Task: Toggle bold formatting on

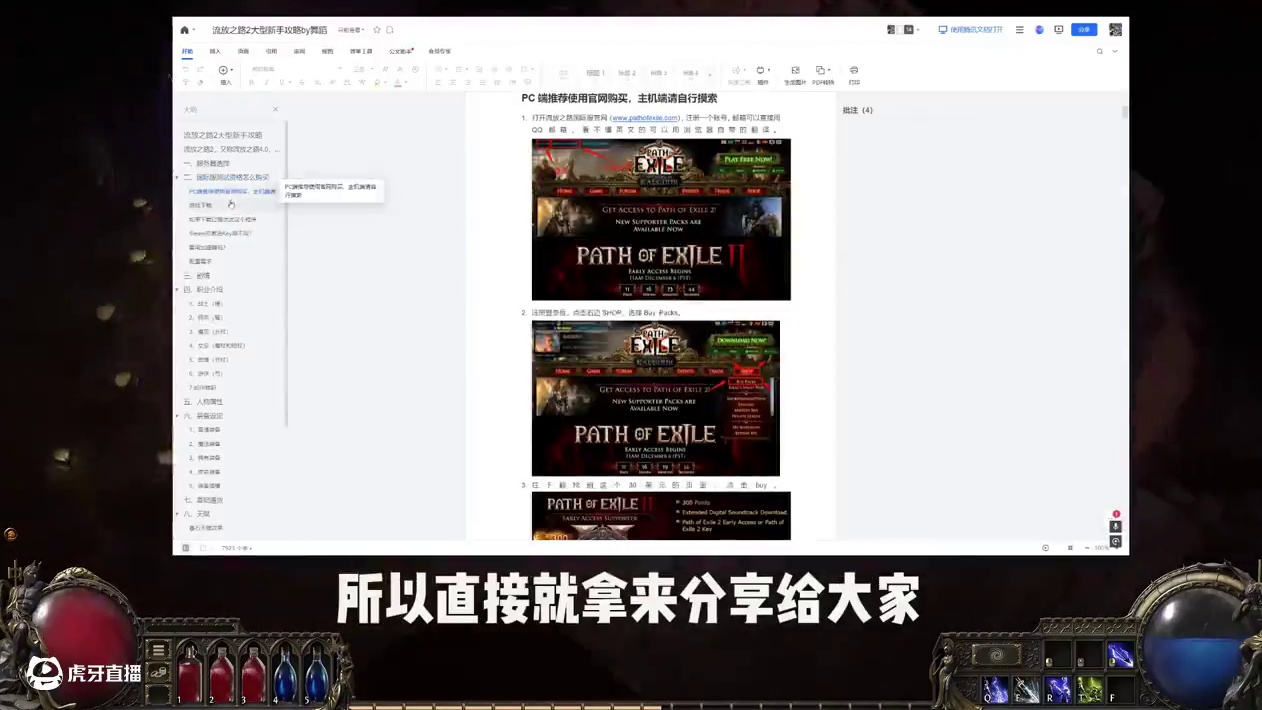Action: pyautogui.click(x=252, y=83)
